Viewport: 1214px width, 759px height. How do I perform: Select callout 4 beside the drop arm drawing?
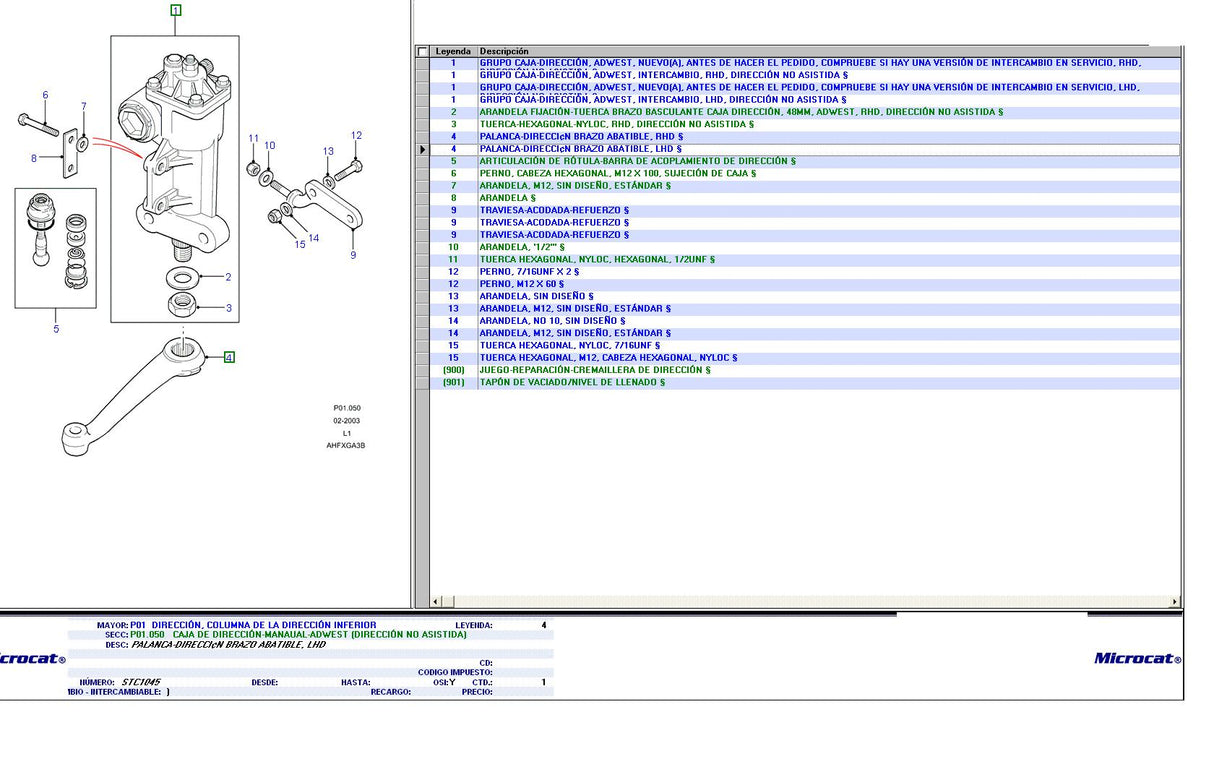(229, 357)
